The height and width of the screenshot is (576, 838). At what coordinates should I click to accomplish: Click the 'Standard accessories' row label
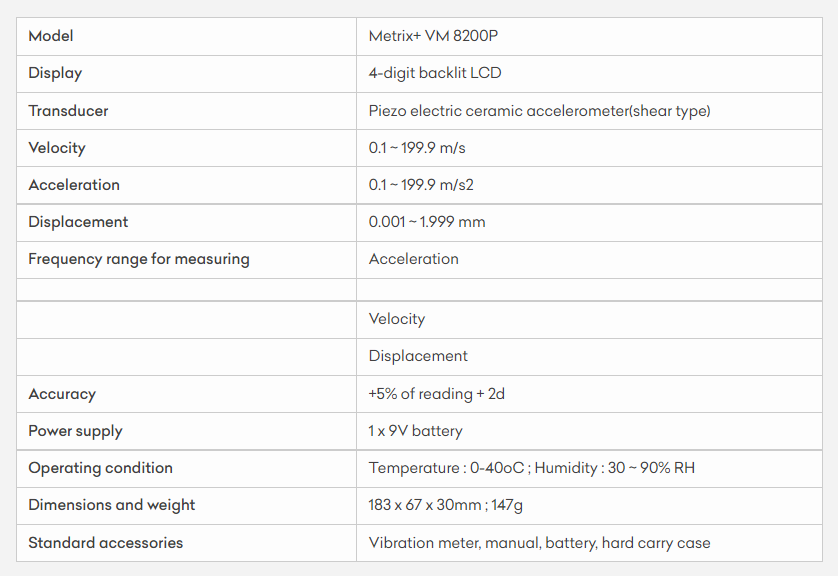click(x=106, y=543)
